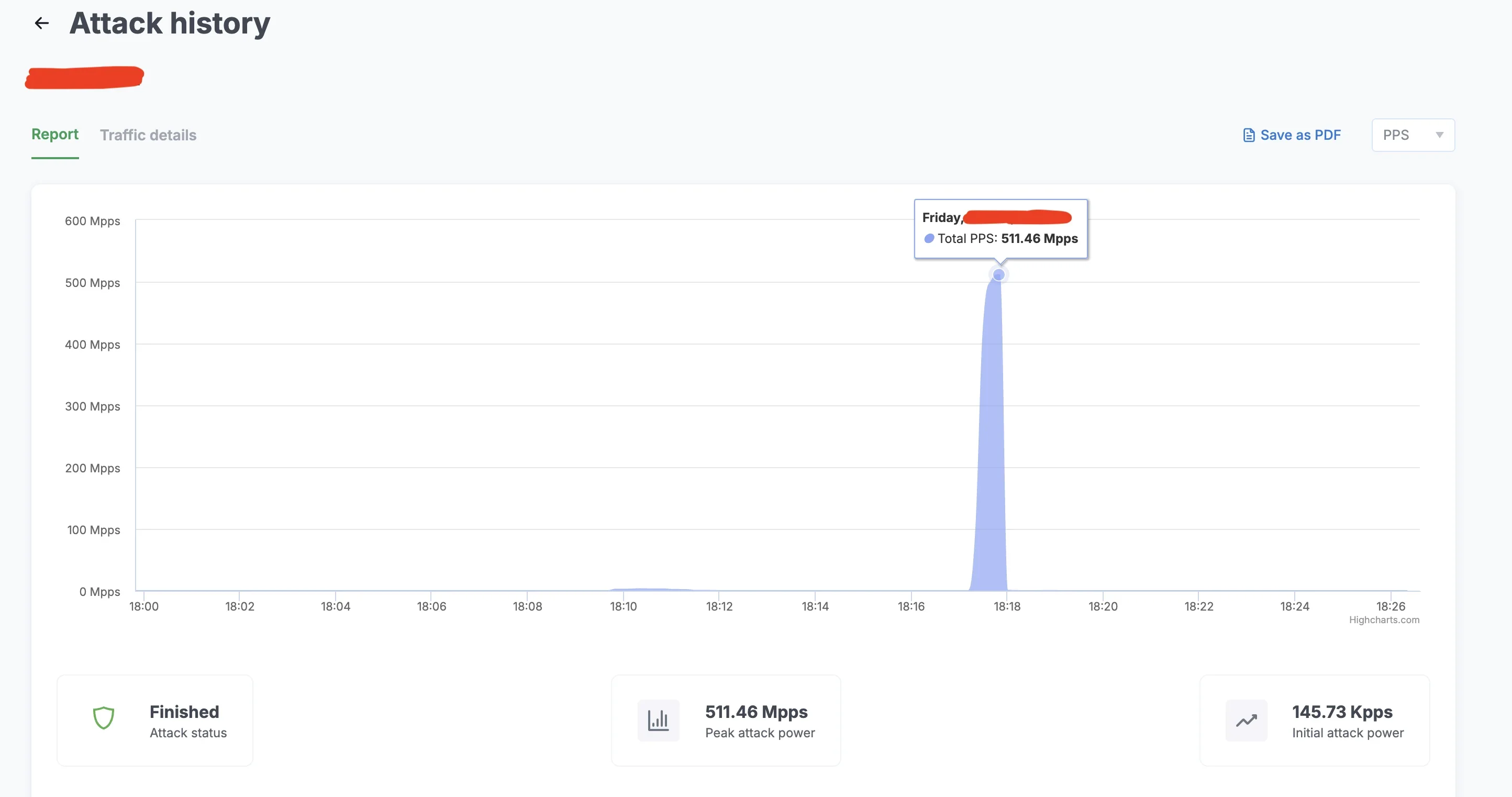Click the 600 Mpps y-axis label
This screenshot has height=797, width=1512.
coord(92,220)
